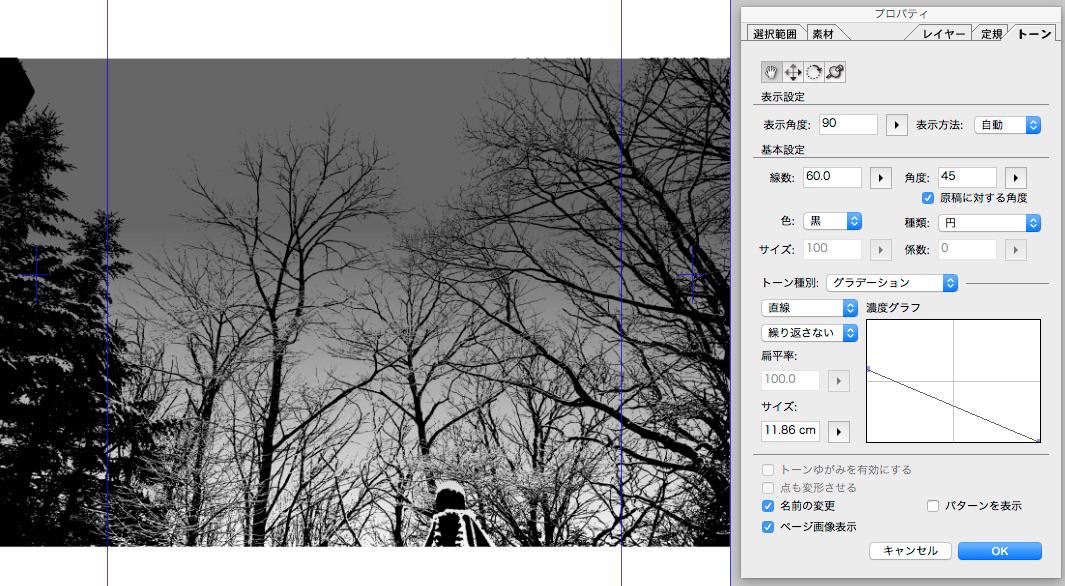
Task: Click the キャンセル button
Action: click(910, 551)
